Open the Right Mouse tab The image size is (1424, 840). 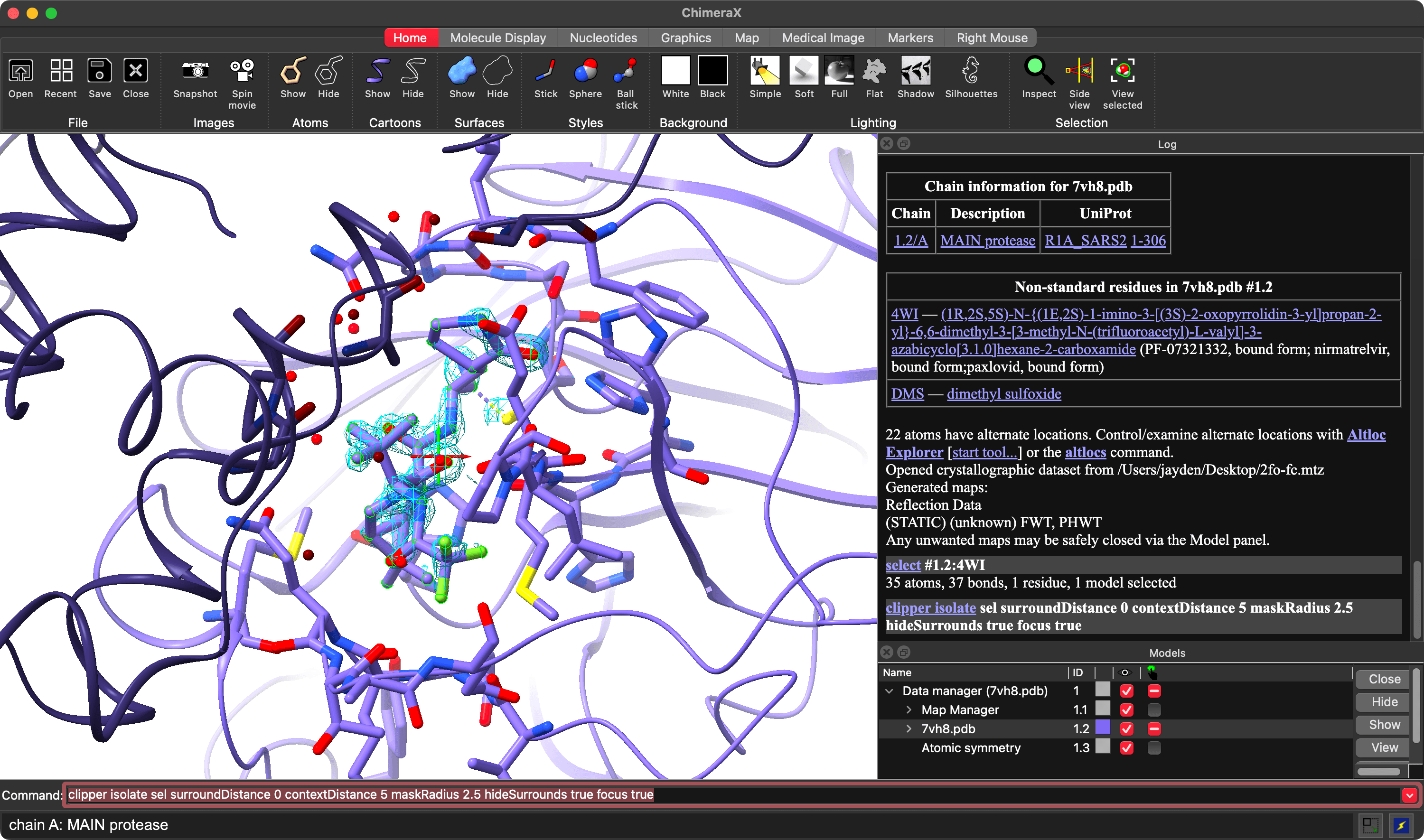(992, 38)
